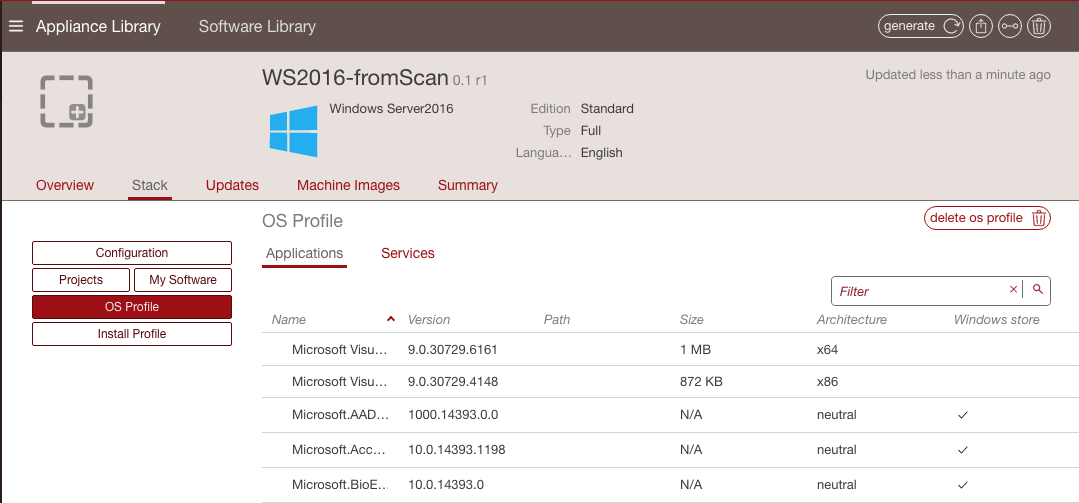Click the WS2016-fromScan appliance title
The height and width of the screenshot is (503, 1079).
click(355, 77)
